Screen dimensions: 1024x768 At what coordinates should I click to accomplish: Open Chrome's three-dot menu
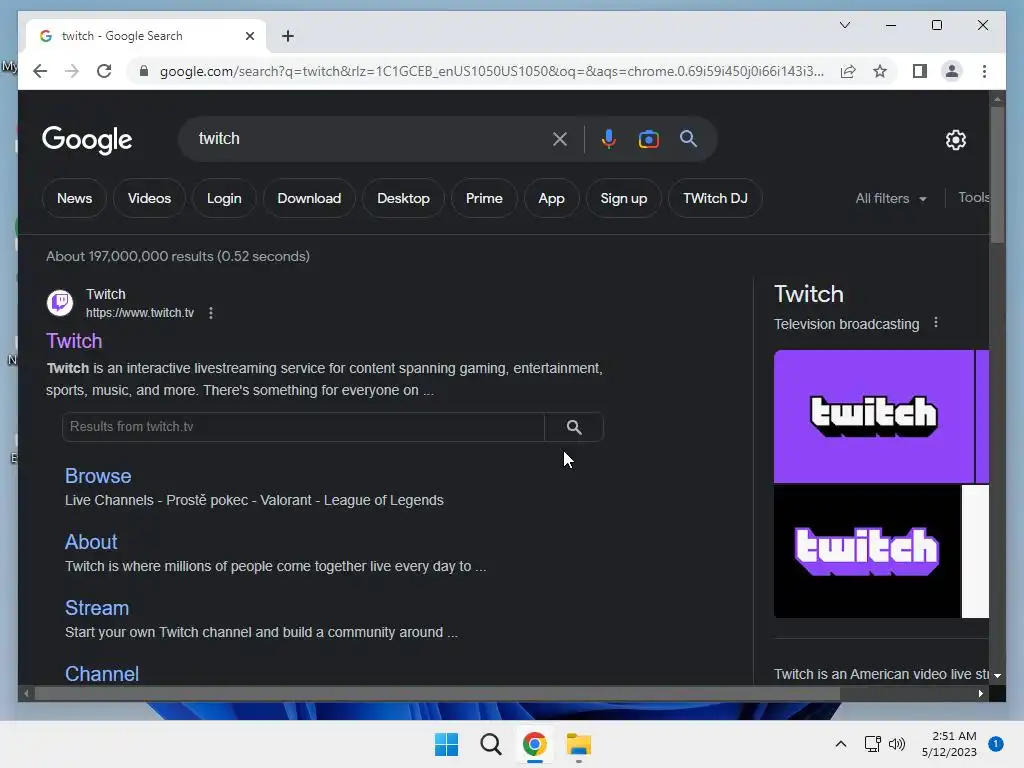[x=984, y=71]
